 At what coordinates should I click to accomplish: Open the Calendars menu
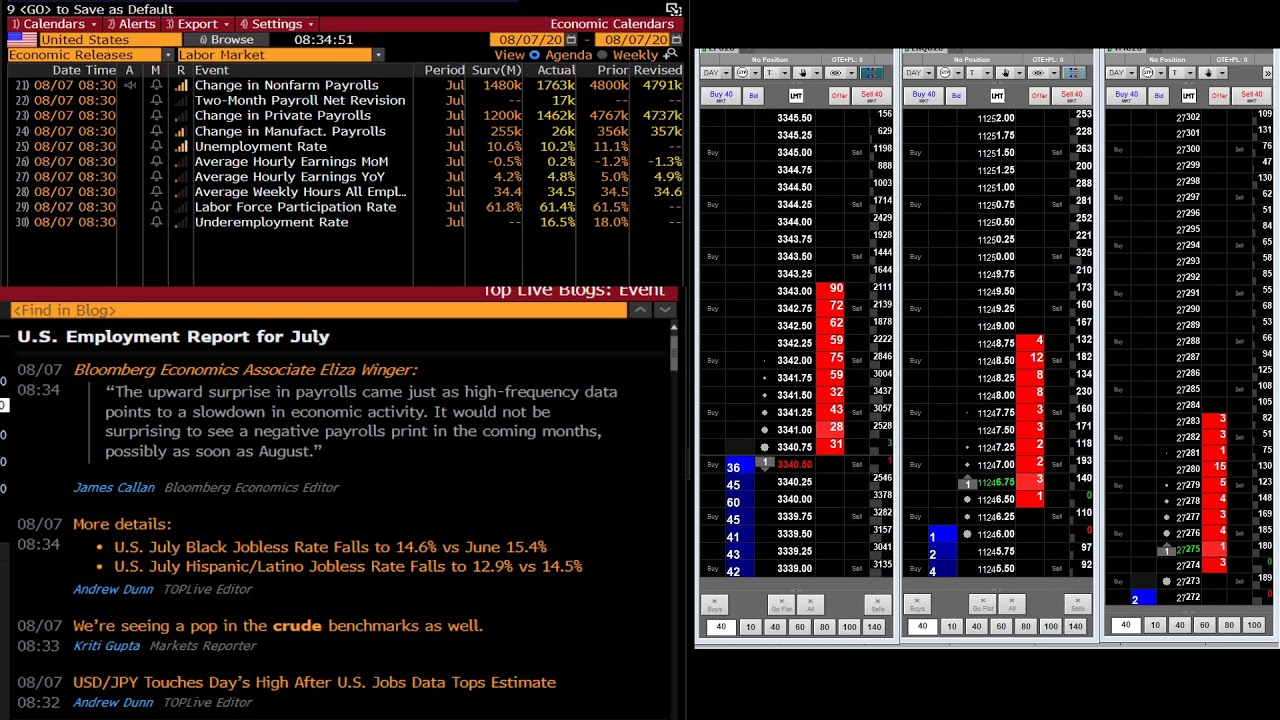[53, 24]
